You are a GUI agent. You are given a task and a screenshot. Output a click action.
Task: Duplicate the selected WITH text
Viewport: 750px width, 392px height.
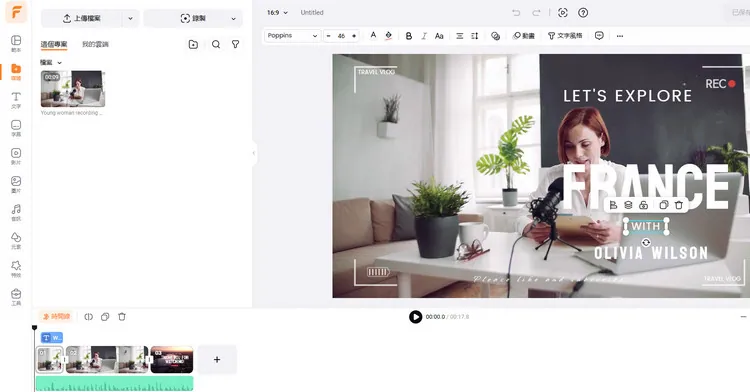(663, 205)
